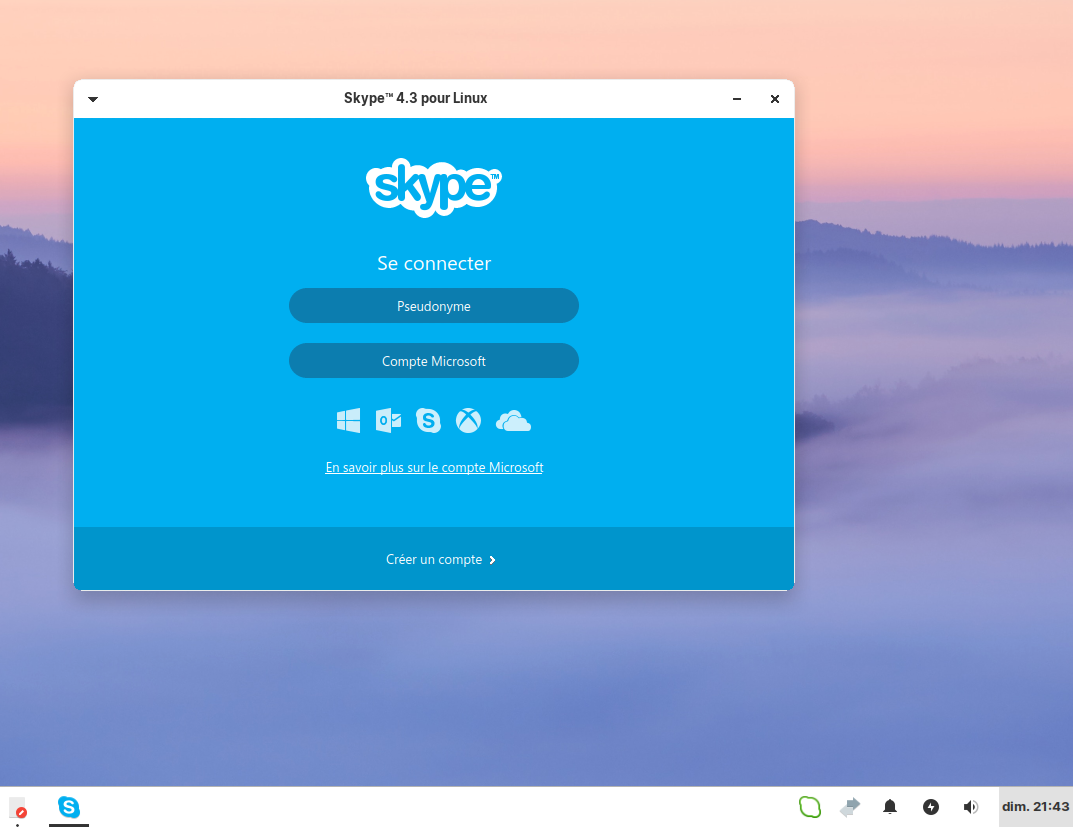
Task: Open En savoir plus sur le compte Microsoft
Action: [434, 467]
